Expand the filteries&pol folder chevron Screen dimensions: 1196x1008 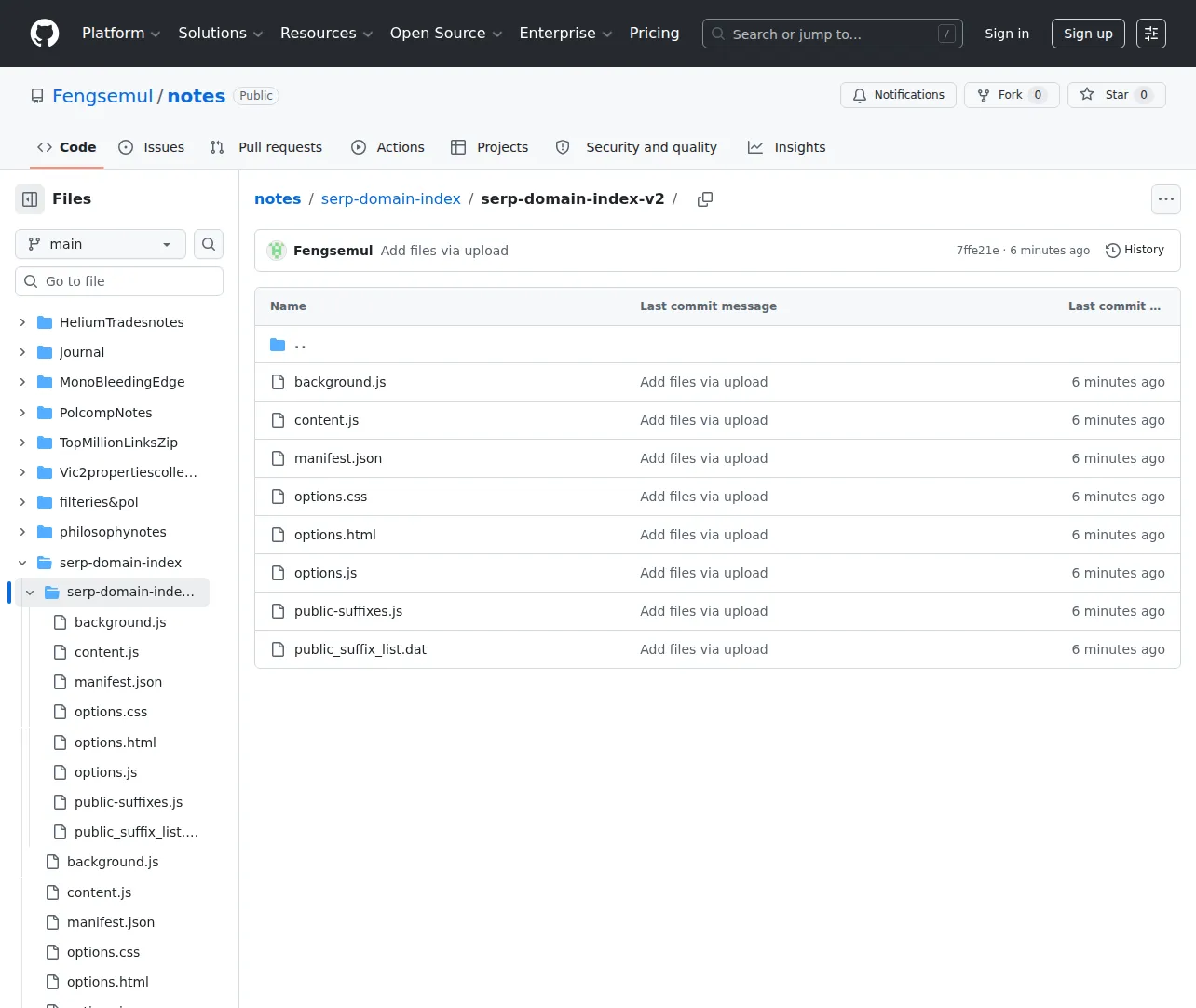pyautogui.click(x=22, y=502)
